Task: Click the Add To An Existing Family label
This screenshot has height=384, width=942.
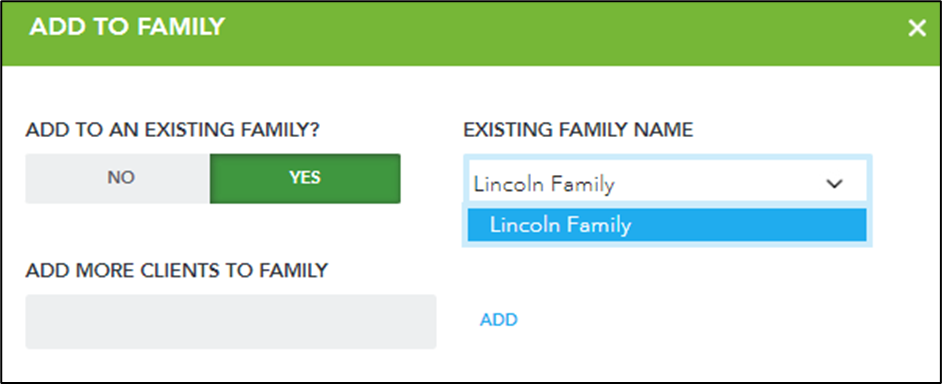Action: coord(172,130)
